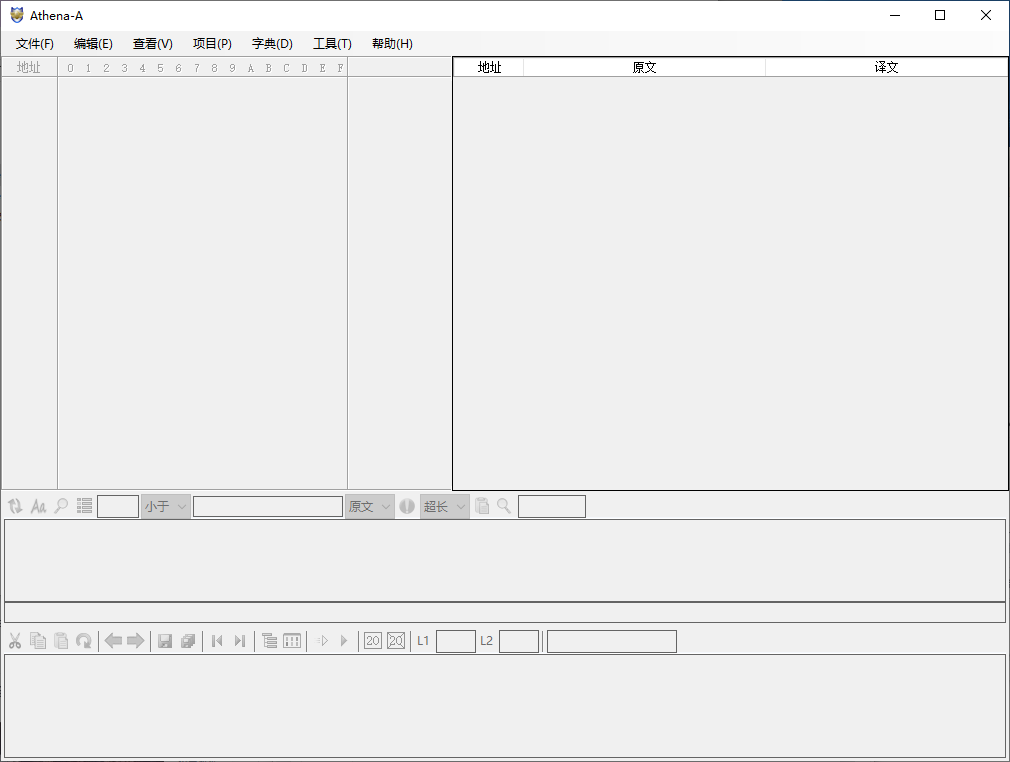Toggle the orange info indicator on filter bar
Image resolution: width=1010 pixels, height=762 pixels.
click(x=407, y=506)
